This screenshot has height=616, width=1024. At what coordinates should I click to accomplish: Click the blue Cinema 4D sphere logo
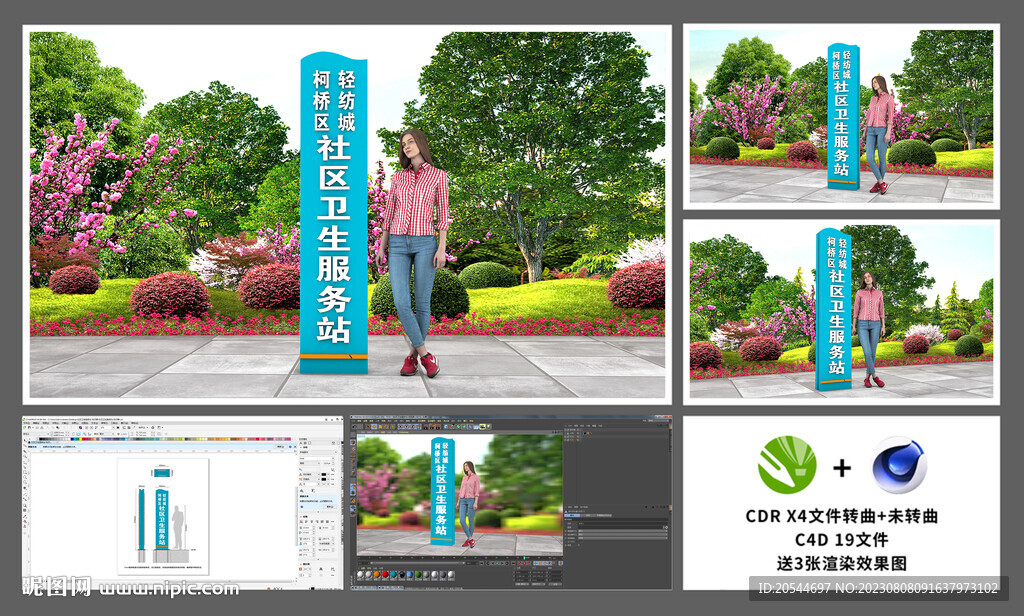tap(899, 466)
